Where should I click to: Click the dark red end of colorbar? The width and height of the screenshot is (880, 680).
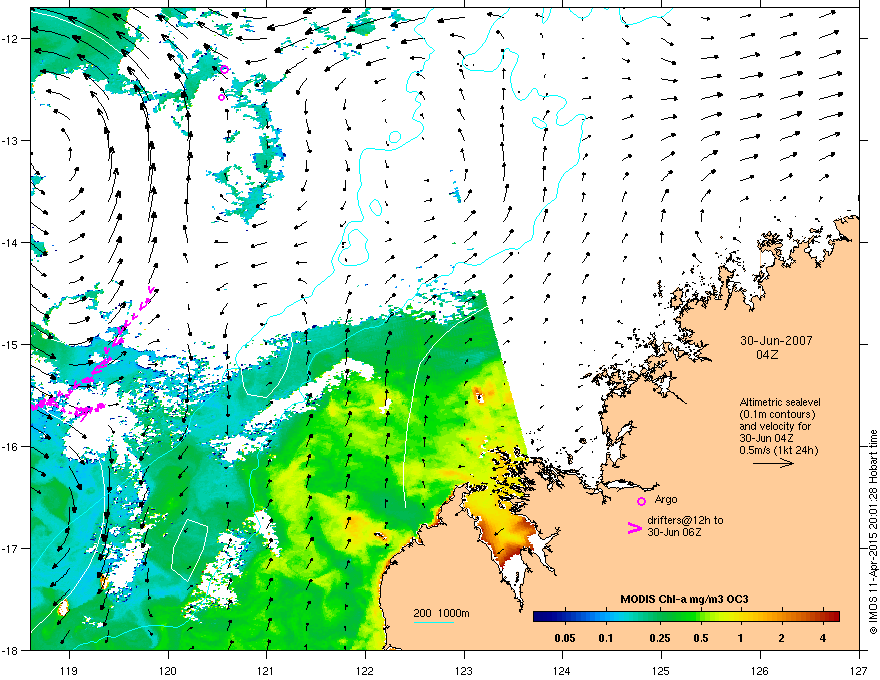(833, 617)
